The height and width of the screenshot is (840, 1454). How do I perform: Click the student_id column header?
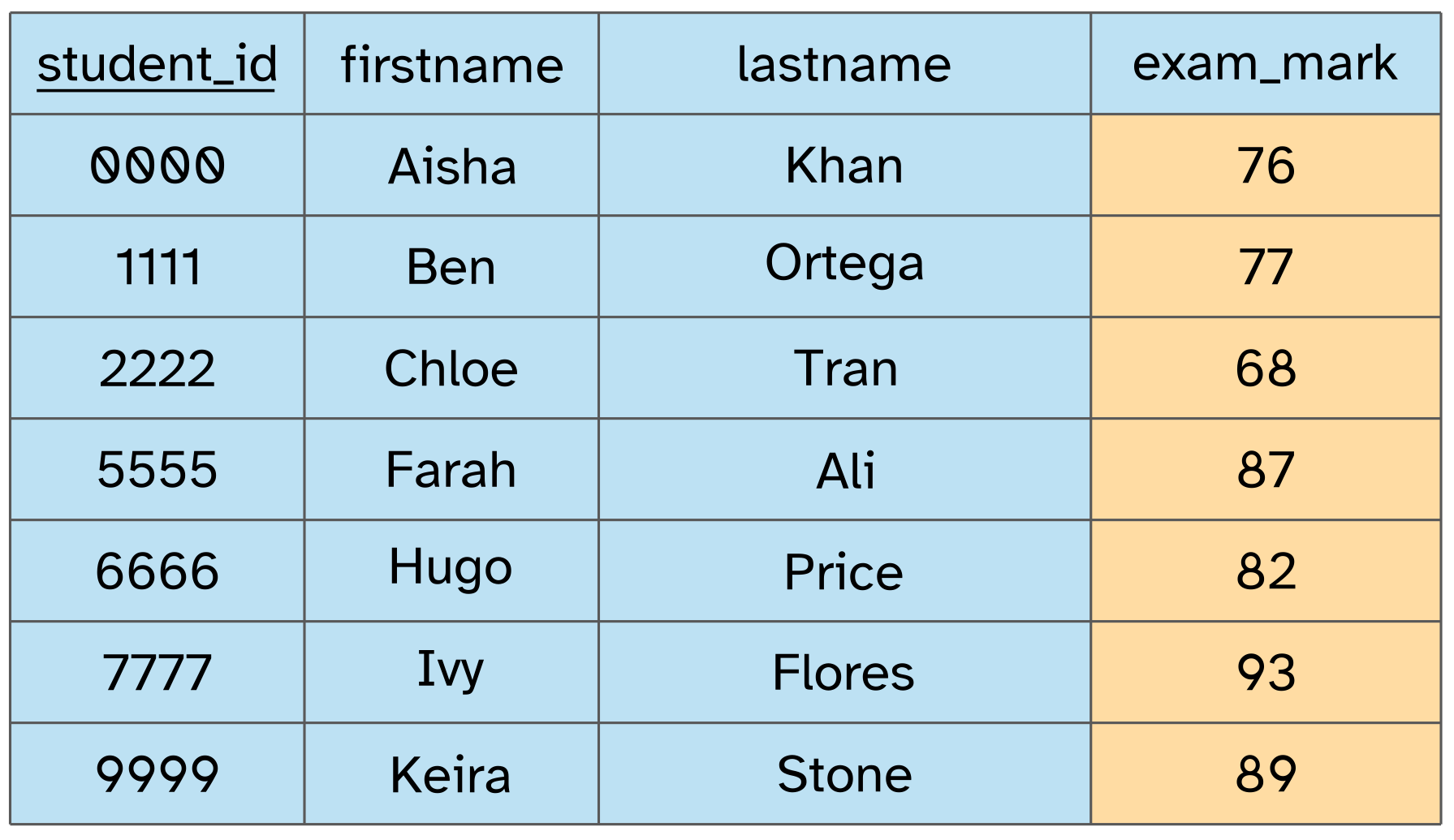pos(157,63)
